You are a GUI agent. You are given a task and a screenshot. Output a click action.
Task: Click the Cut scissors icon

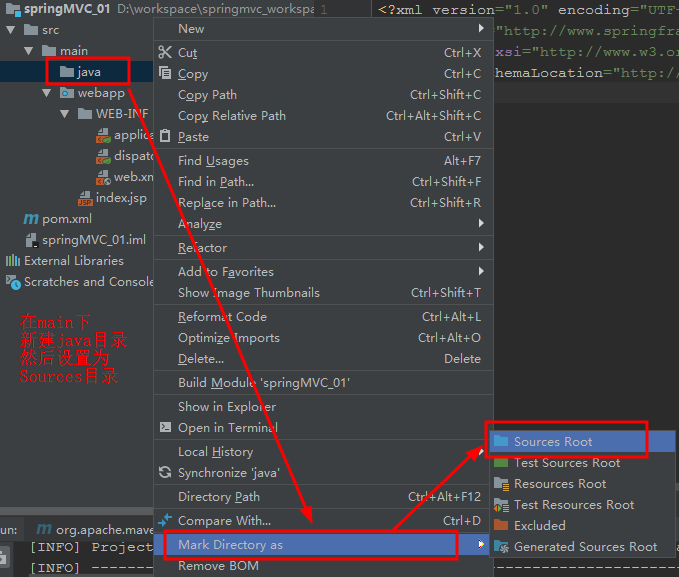[165, 52]
